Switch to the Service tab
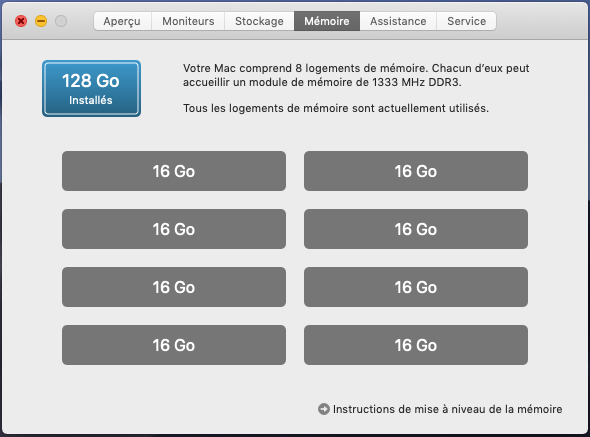The image size is (590, 437). pyautogui.click(x=467, y=21)
